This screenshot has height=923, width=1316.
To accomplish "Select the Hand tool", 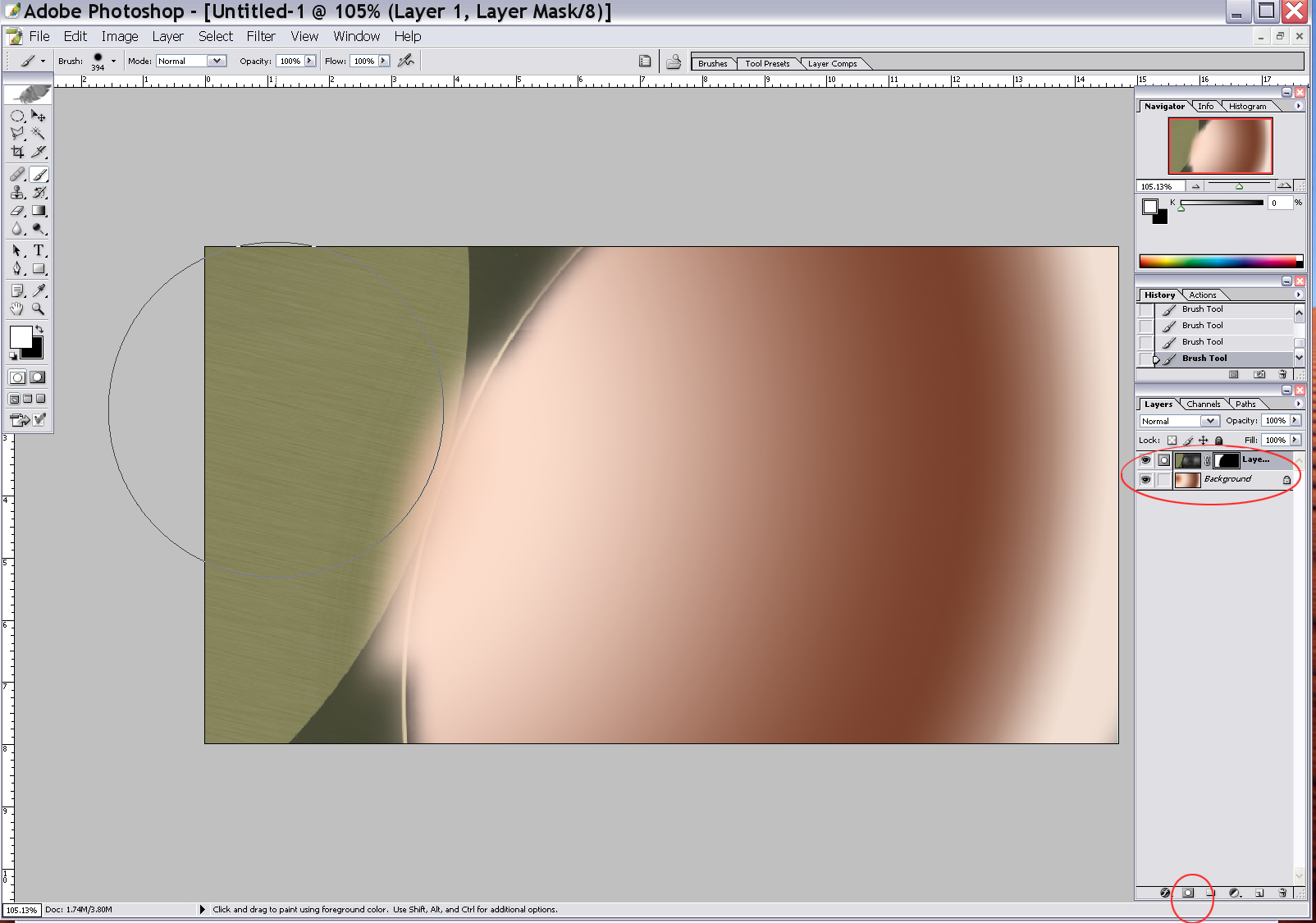I will coord(17,309).
